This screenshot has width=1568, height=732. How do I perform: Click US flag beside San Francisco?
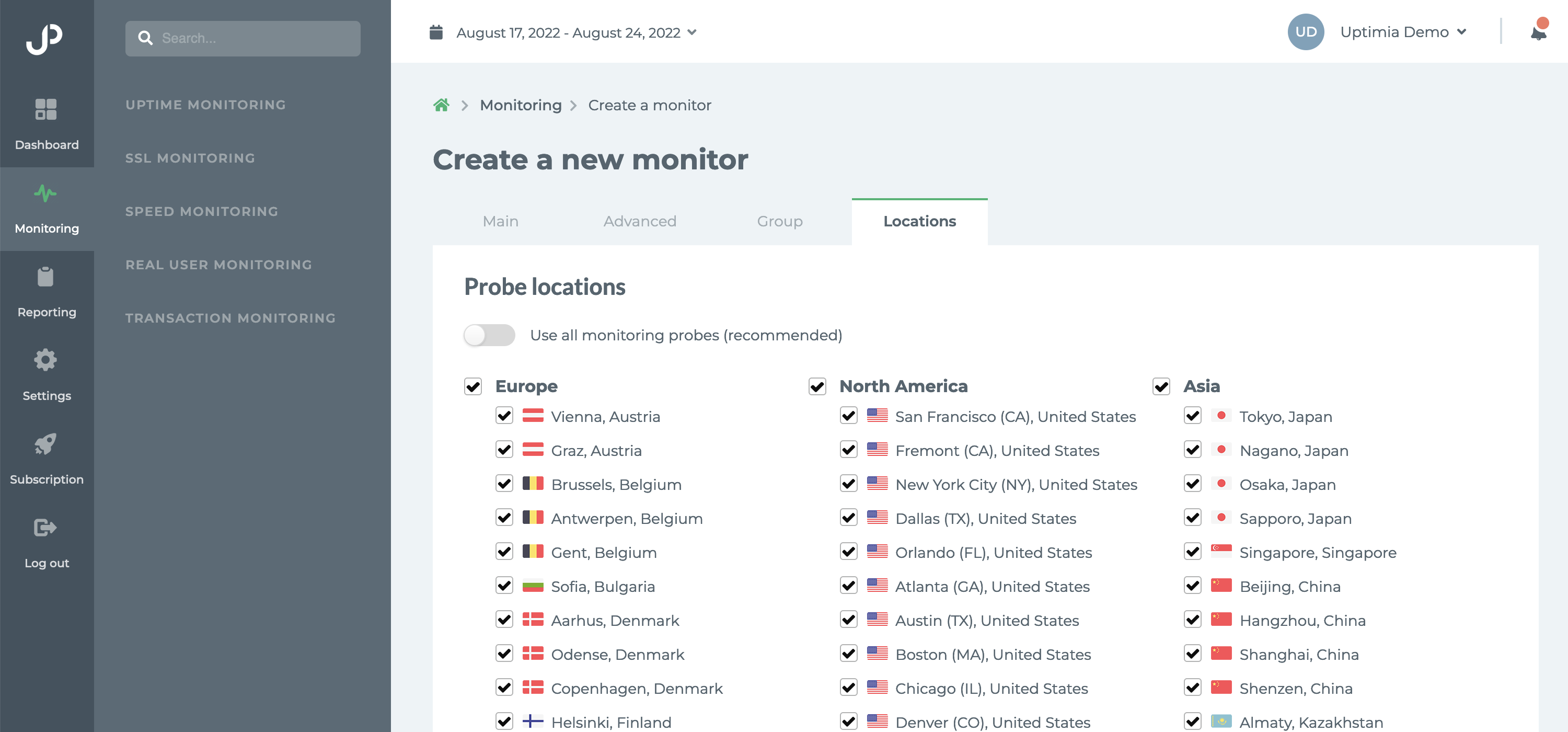coord(877,416)
